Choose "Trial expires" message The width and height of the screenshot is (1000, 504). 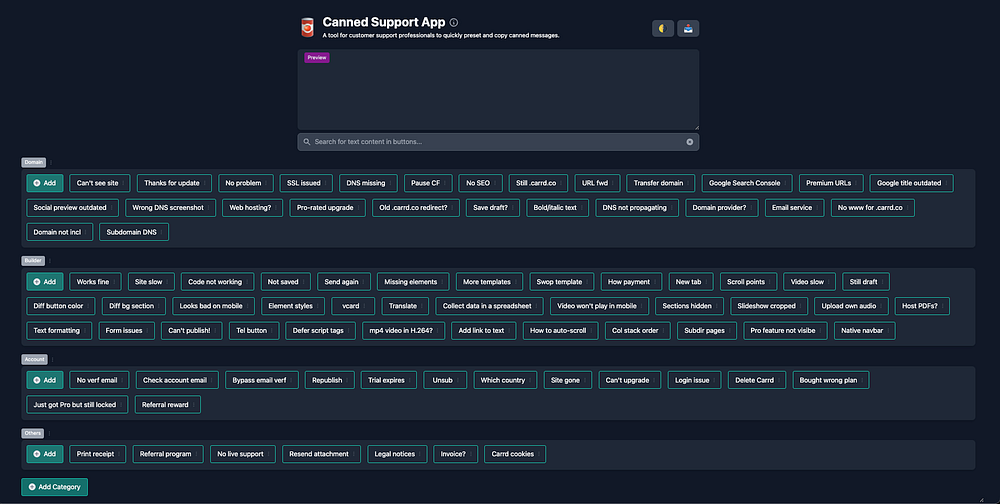click(x=389, y=380)
